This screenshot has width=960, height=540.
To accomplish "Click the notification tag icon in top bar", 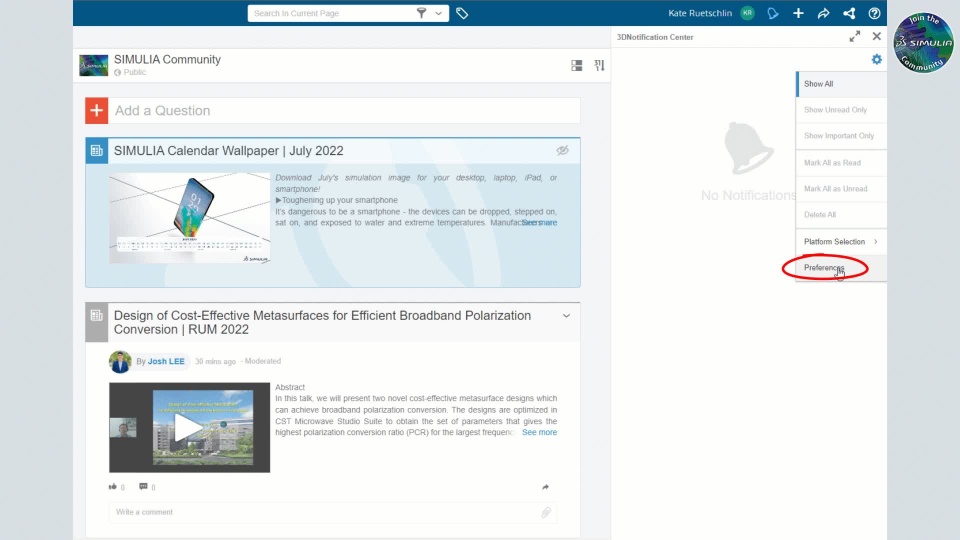I will [x=773, y=13].
